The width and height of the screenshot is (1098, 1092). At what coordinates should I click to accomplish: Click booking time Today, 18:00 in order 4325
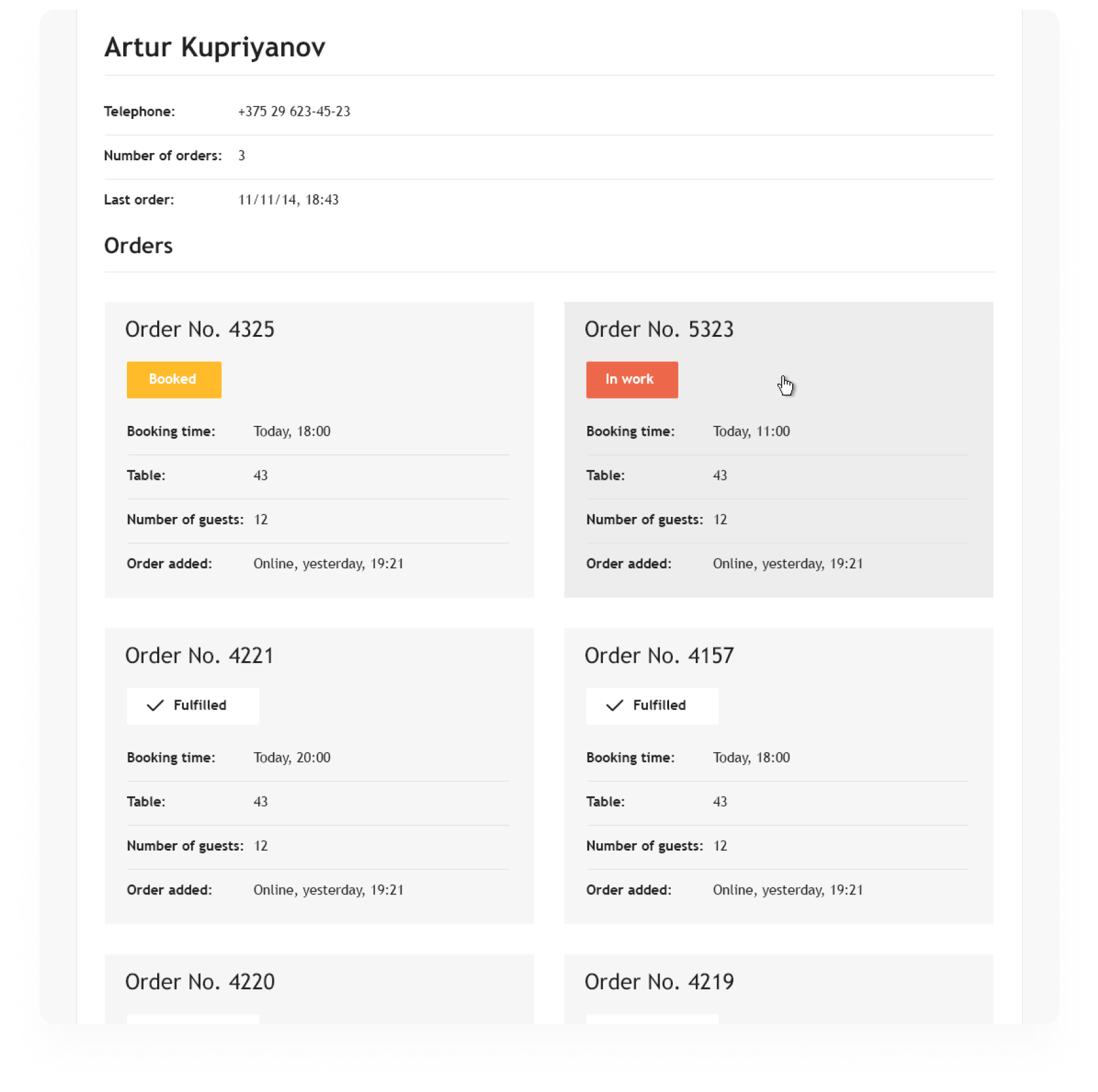point(292,431)
